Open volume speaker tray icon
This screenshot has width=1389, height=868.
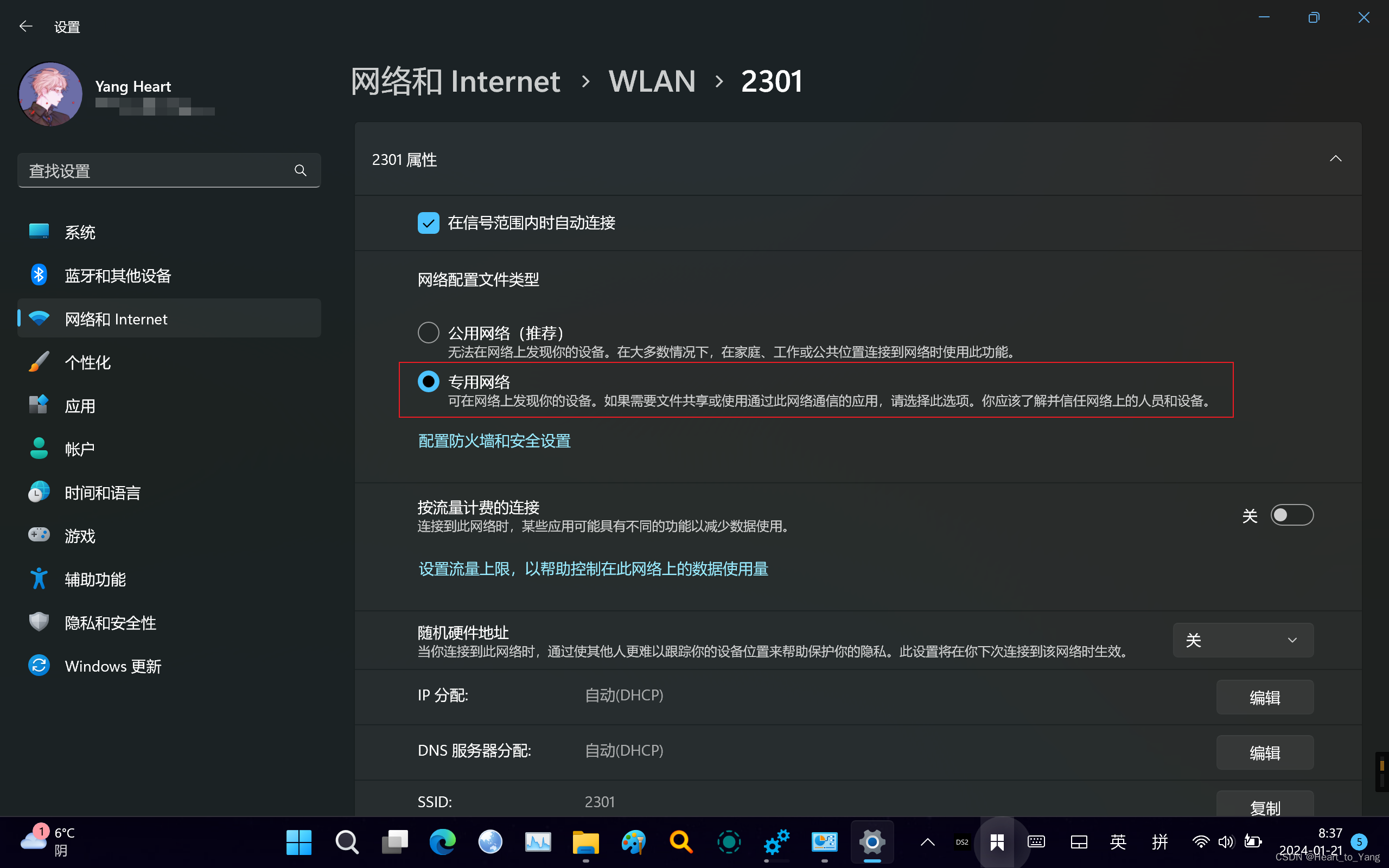[x=1226, y=842]
